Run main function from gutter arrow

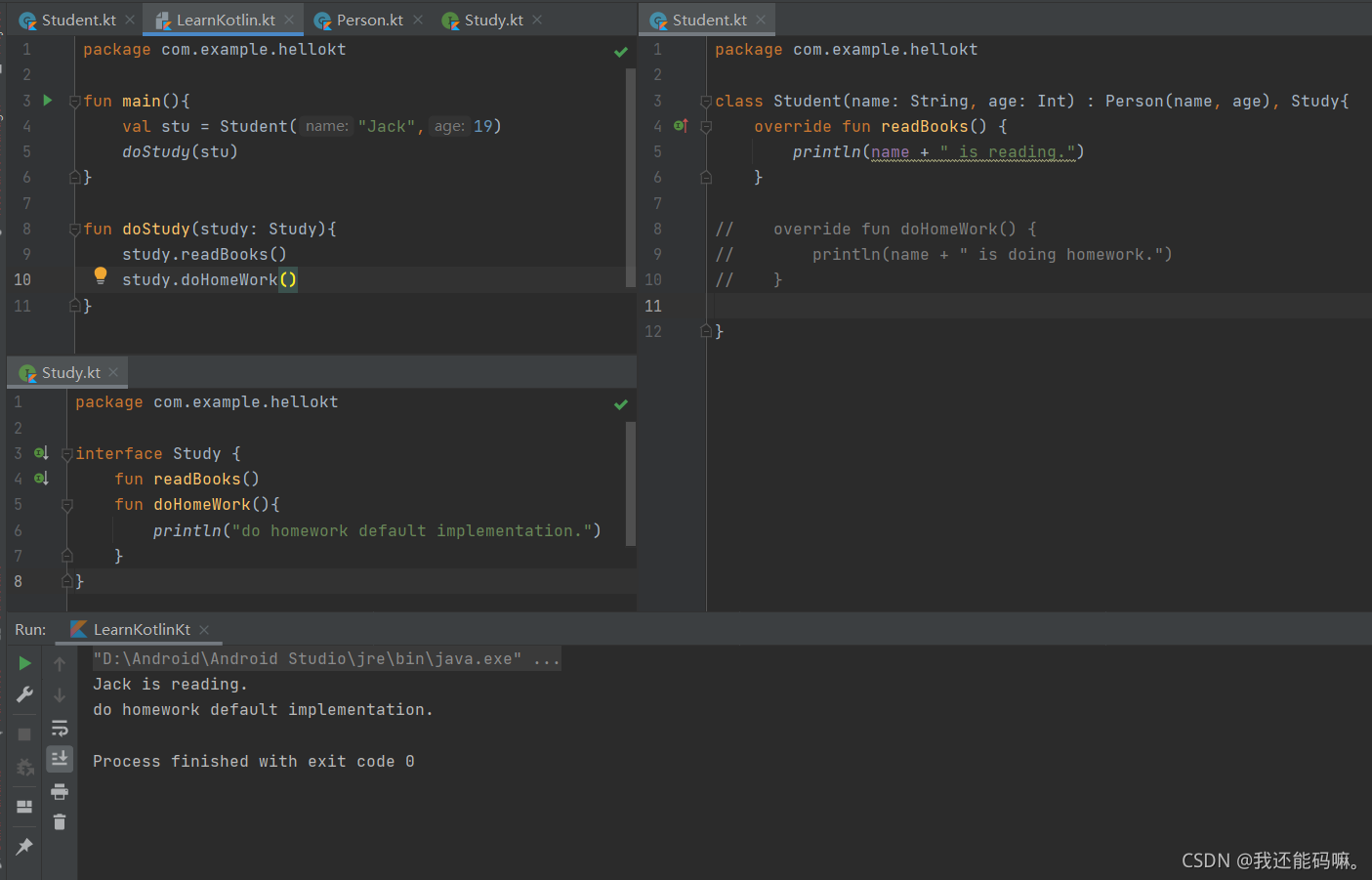[x=47, y=101]
